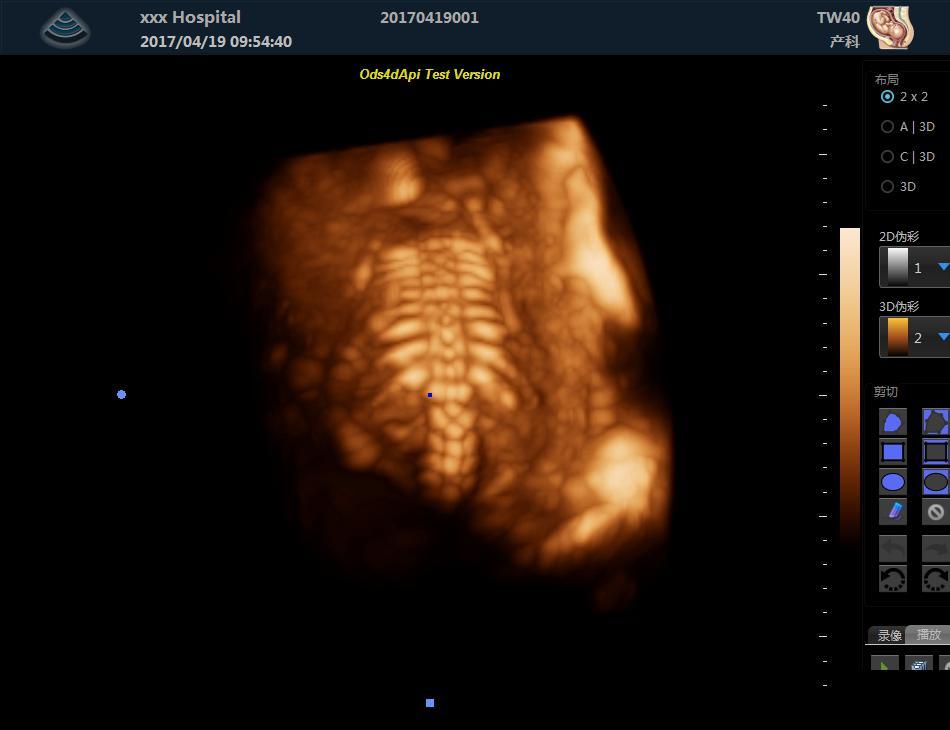Select the 2 x 2 layout option

click(x=905, y=97)
